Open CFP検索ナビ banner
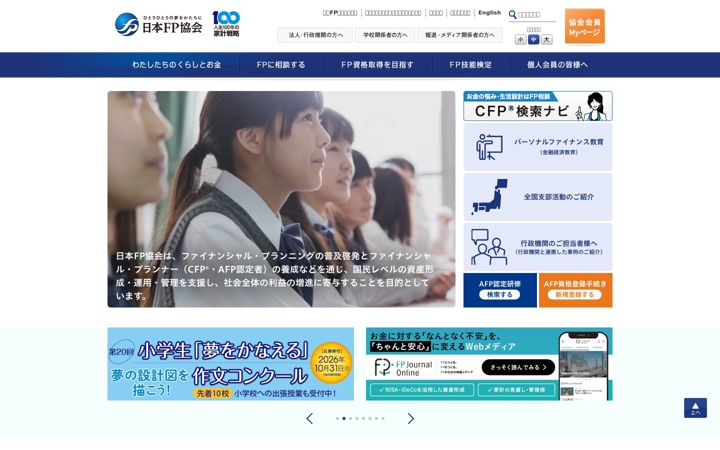This screenshot has height=450, width=720. [538, 106]
